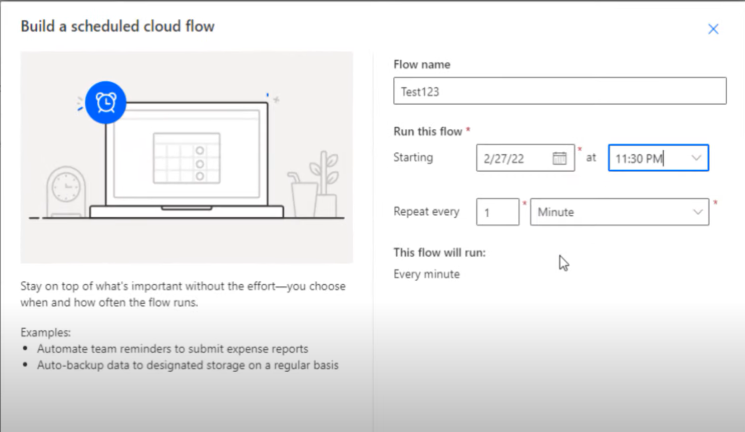Click the 11:30 PM time field
The image size is (745, 432).
pos(658,158)
